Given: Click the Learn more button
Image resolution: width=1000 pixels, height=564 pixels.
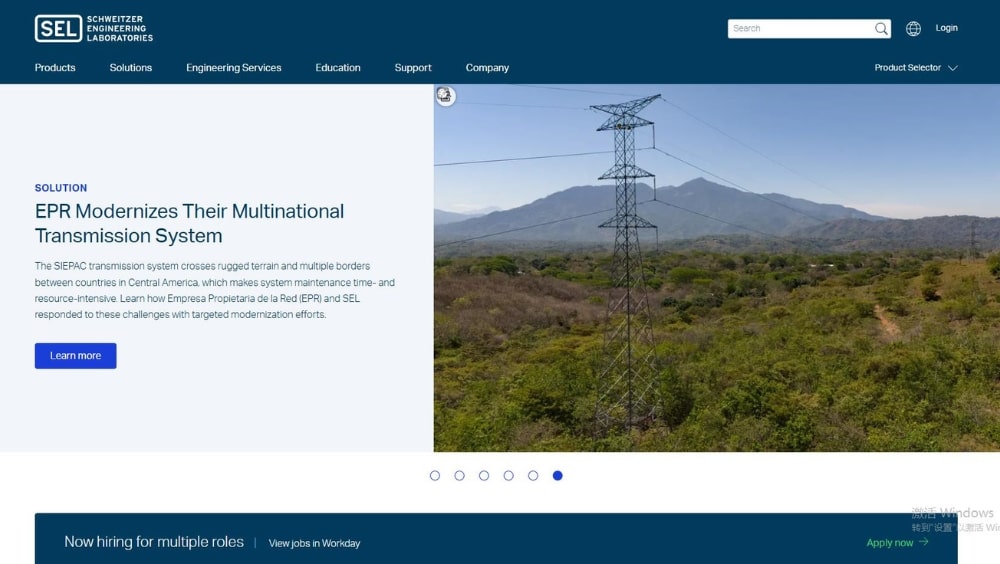Looking at the screenshot, I should (75, 355).
